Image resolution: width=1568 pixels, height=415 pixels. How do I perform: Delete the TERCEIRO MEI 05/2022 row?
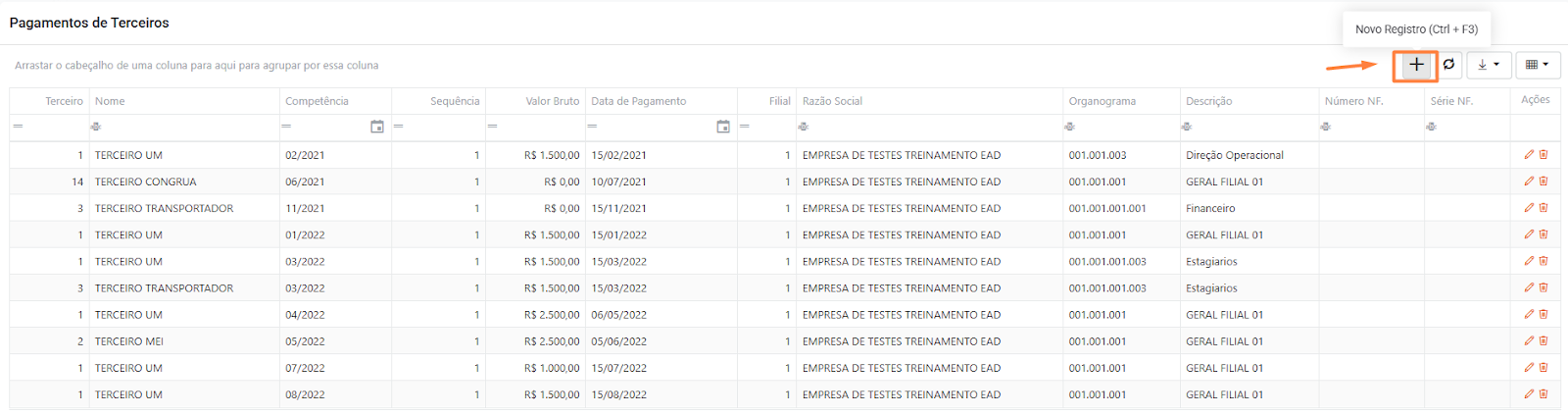coord(1543,340)
